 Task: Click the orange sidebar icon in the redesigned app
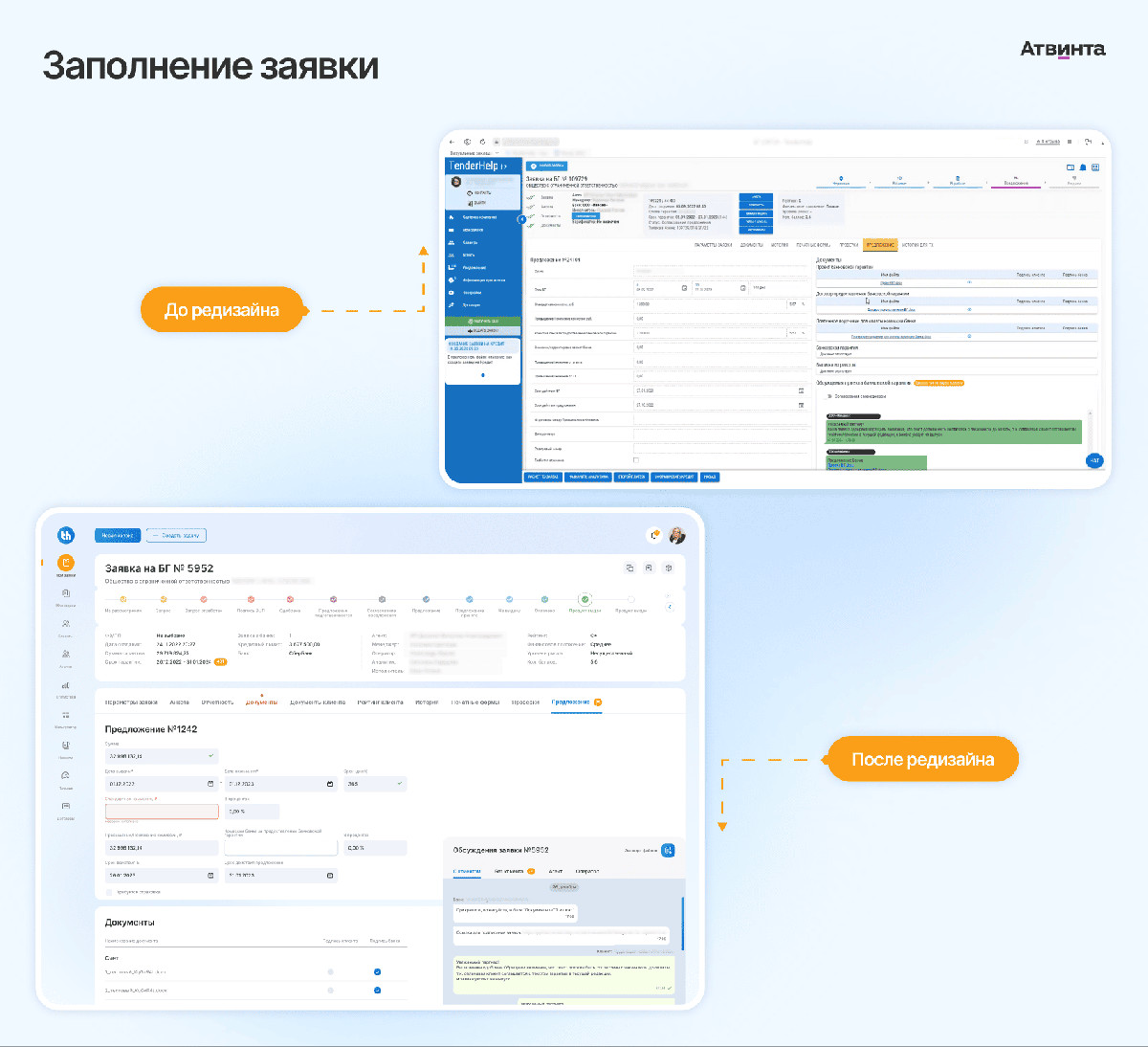[66, 564]
